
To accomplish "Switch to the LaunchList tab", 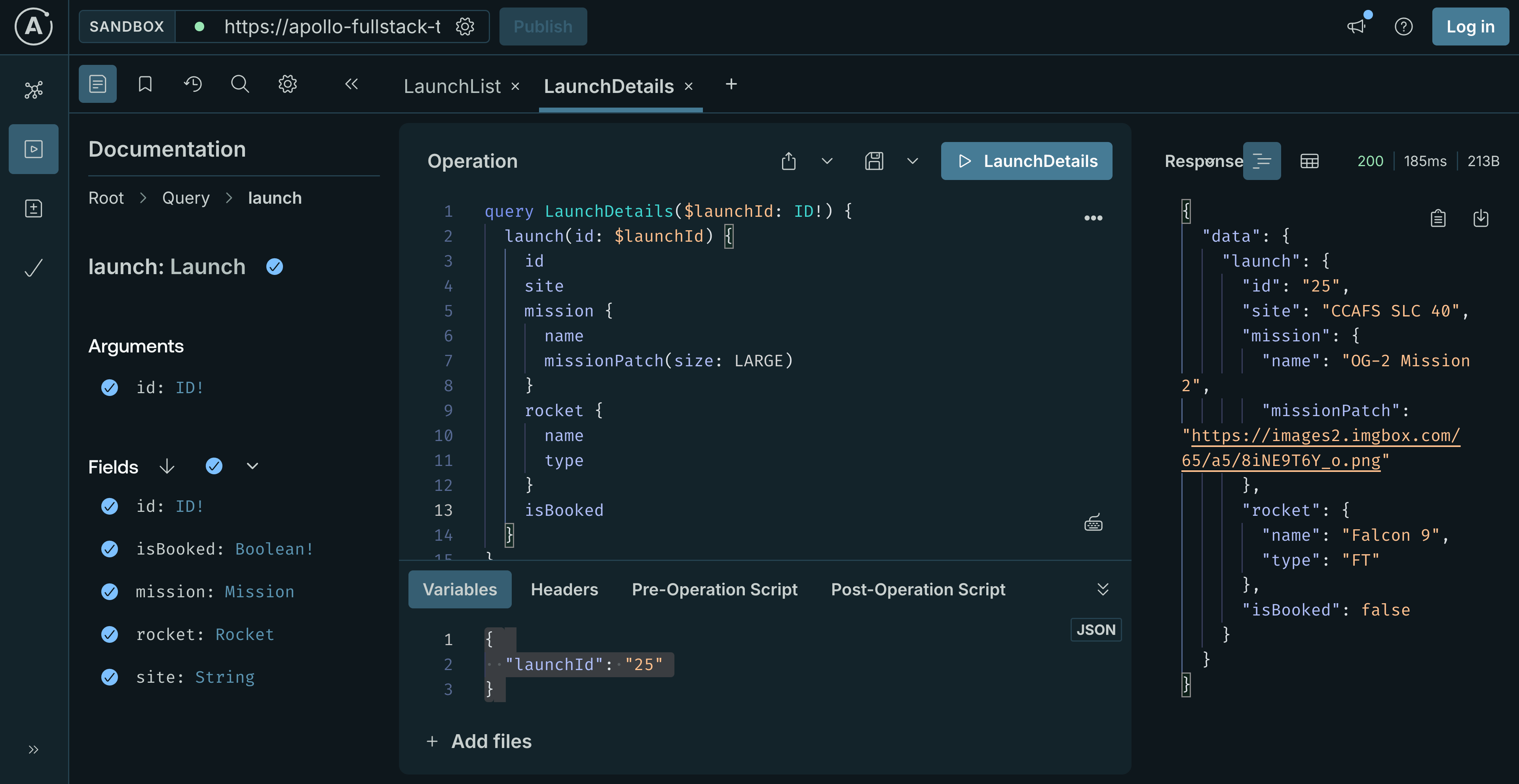I will click(x=452, y=86).
